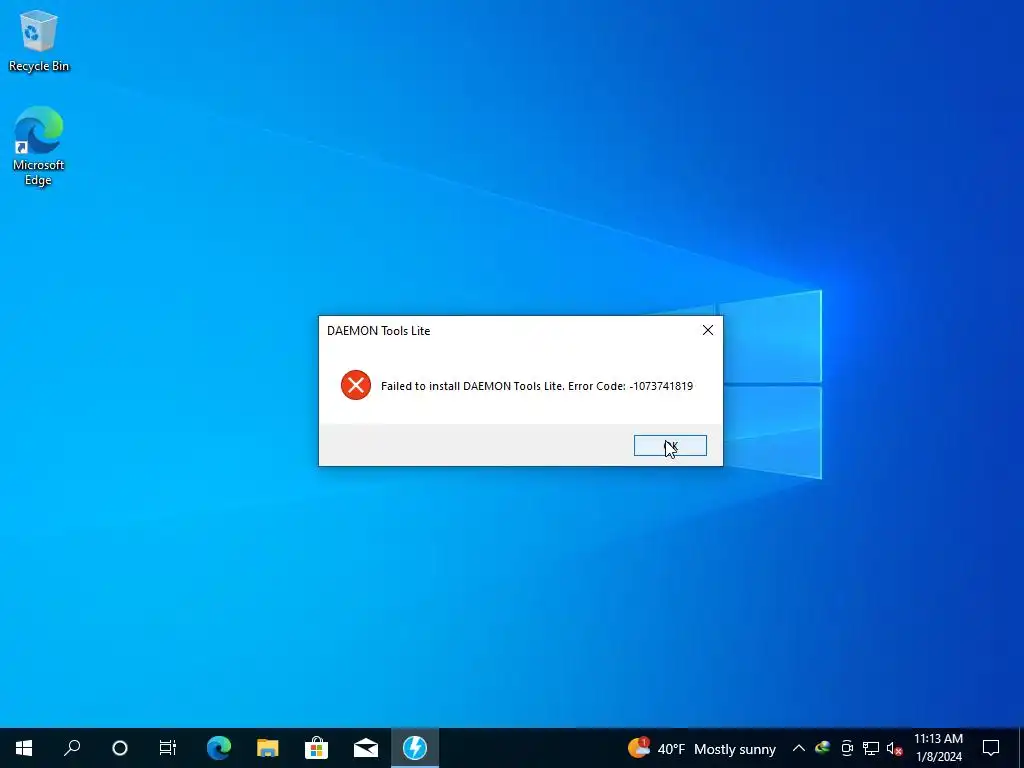
Task: Launch Edge from the taskbar
Action: point(219,748)
